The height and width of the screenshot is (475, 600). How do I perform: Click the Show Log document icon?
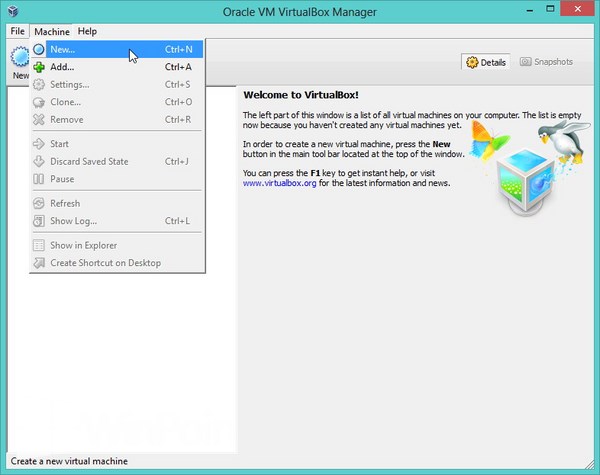pos(39,221)
